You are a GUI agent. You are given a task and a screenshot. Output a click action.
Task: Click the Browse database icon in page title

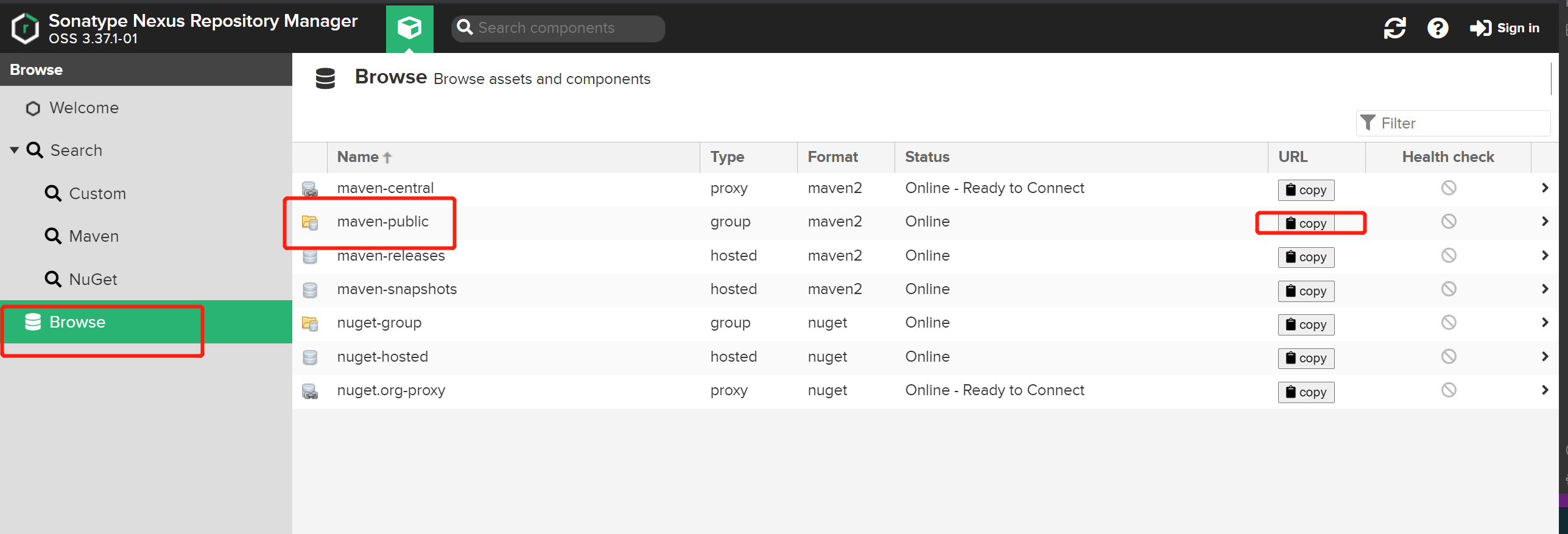325,79
